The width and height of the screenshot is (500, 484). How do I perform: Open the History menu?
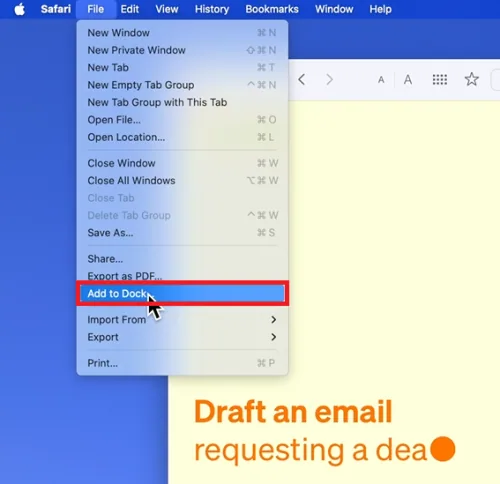(x=212, y=9)
